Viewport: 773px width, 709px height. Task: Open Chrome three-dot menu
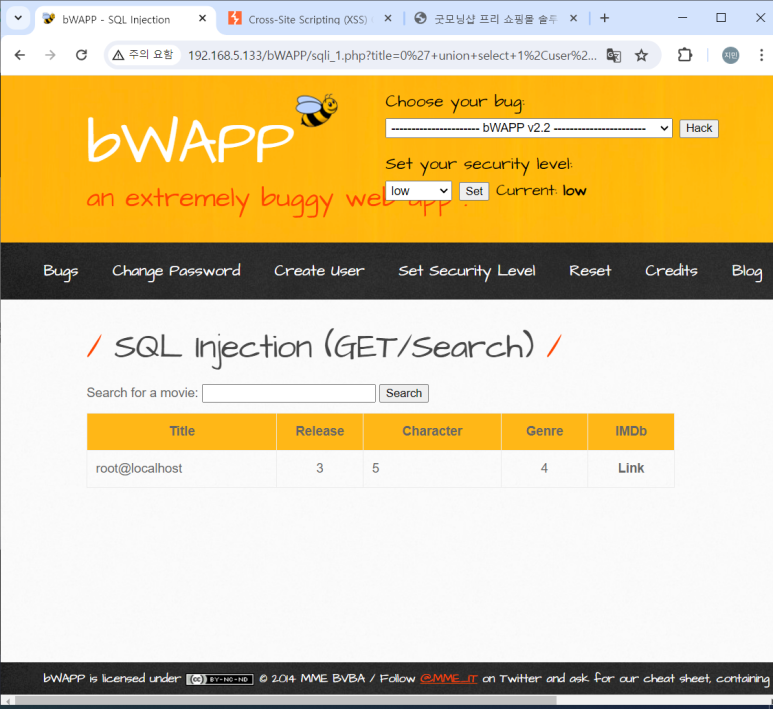(761, 55)
